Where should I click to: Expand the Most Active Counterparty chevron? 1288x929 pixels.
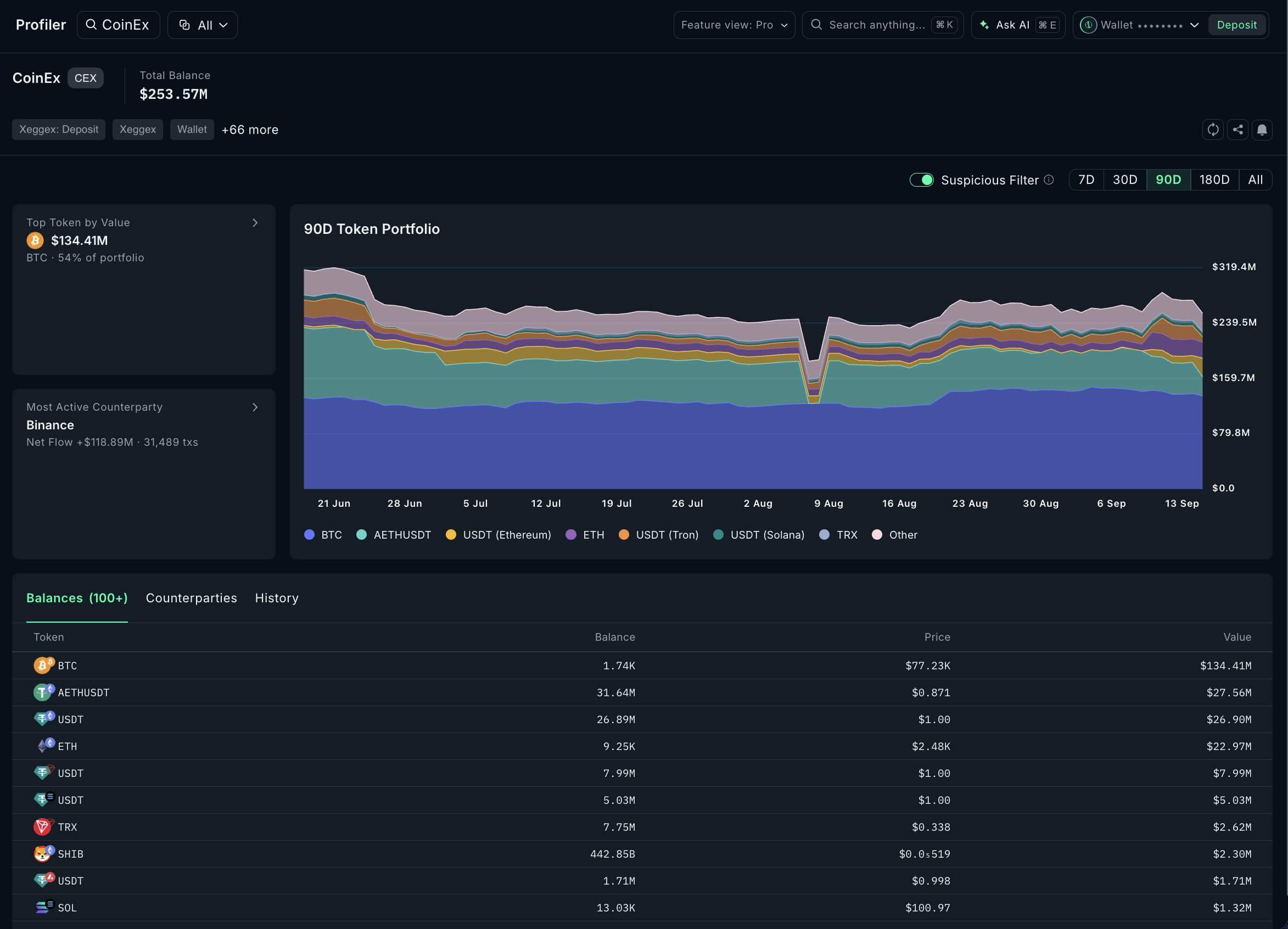click(x=255, y=407)
